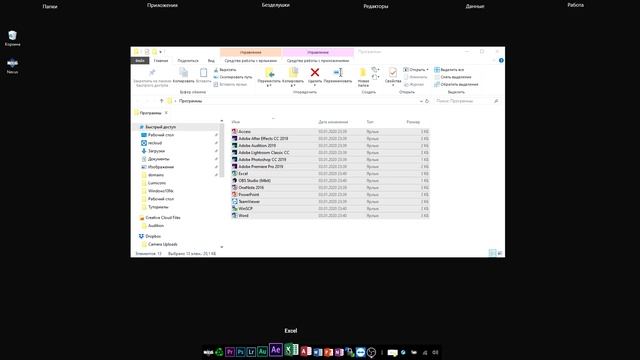Image resolution: width=640 pixels, height=360 pixels.
Task: Open the Explorer help icon
Action: coord(501,60)
